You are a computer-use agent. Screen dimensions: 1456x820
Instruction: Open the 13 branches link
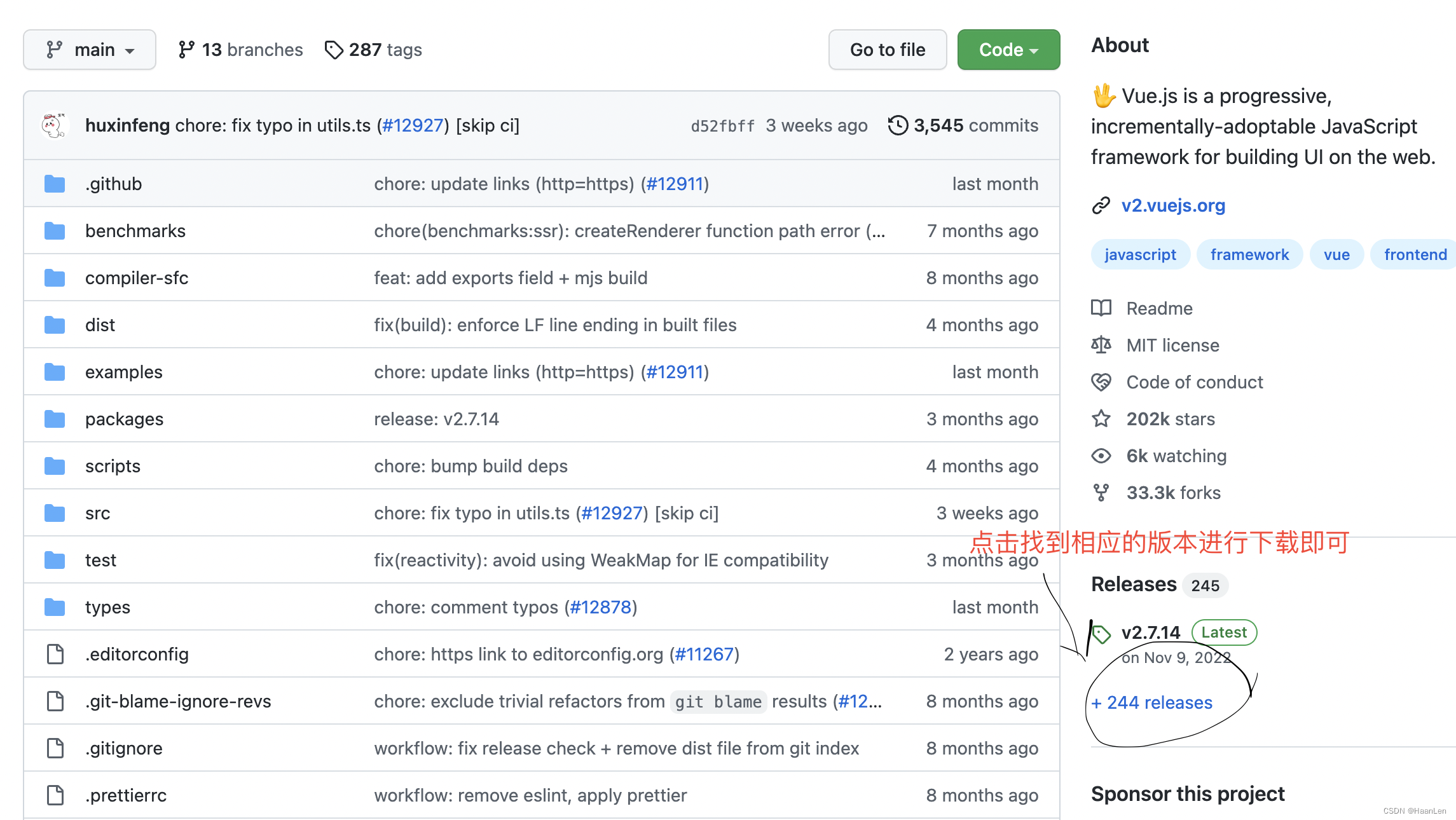click(x=241, y=50)
